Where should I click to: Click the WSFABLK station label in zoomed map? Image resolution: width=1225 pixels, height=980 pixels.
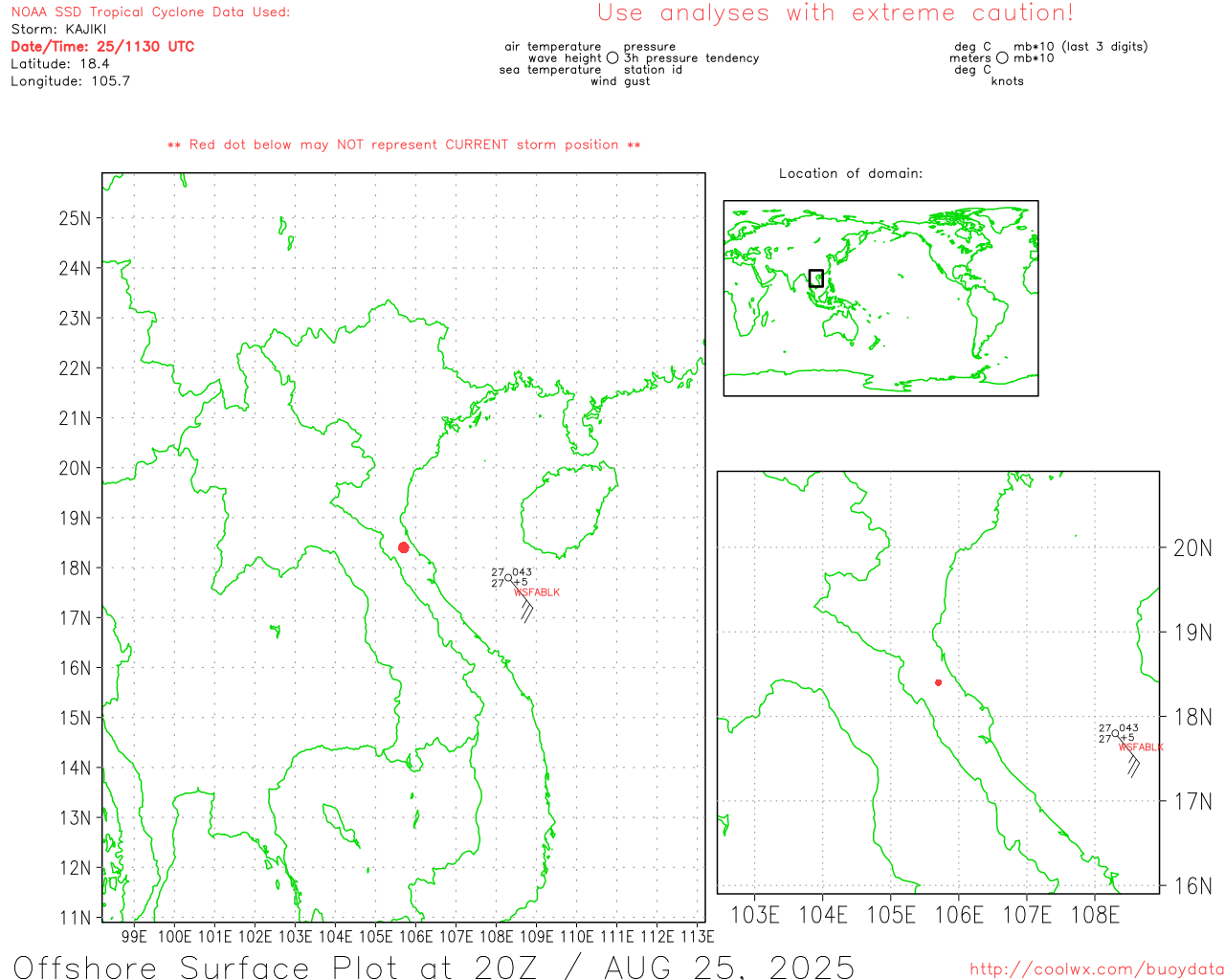click(x=1141, y=747)
